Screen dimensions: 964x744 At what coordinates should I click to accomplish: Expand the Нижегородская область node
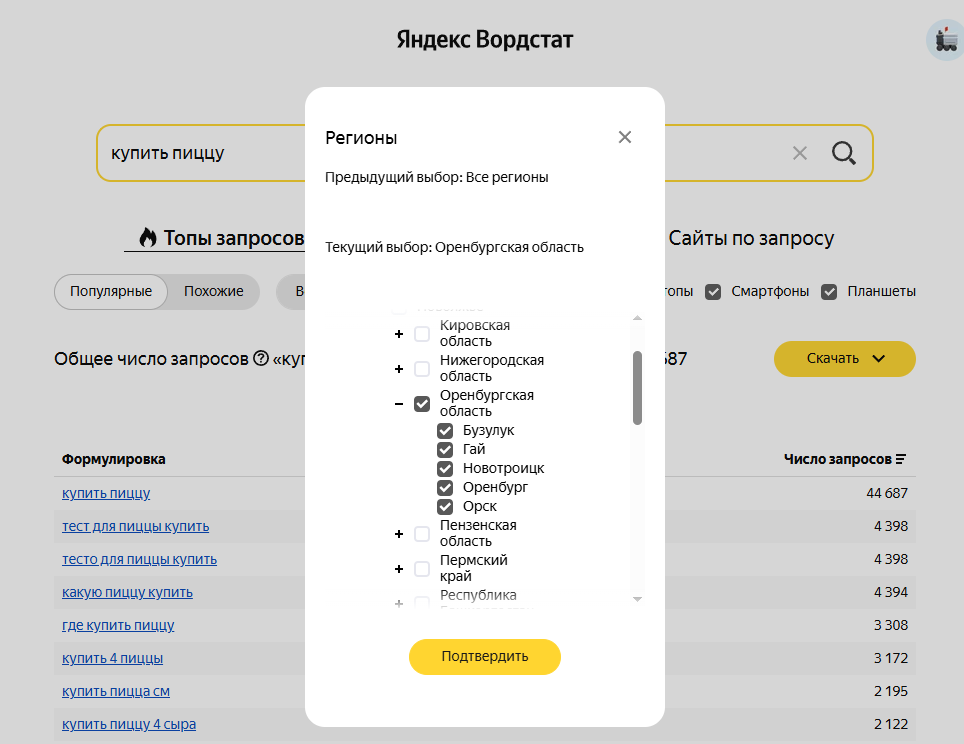coord(399,369)
